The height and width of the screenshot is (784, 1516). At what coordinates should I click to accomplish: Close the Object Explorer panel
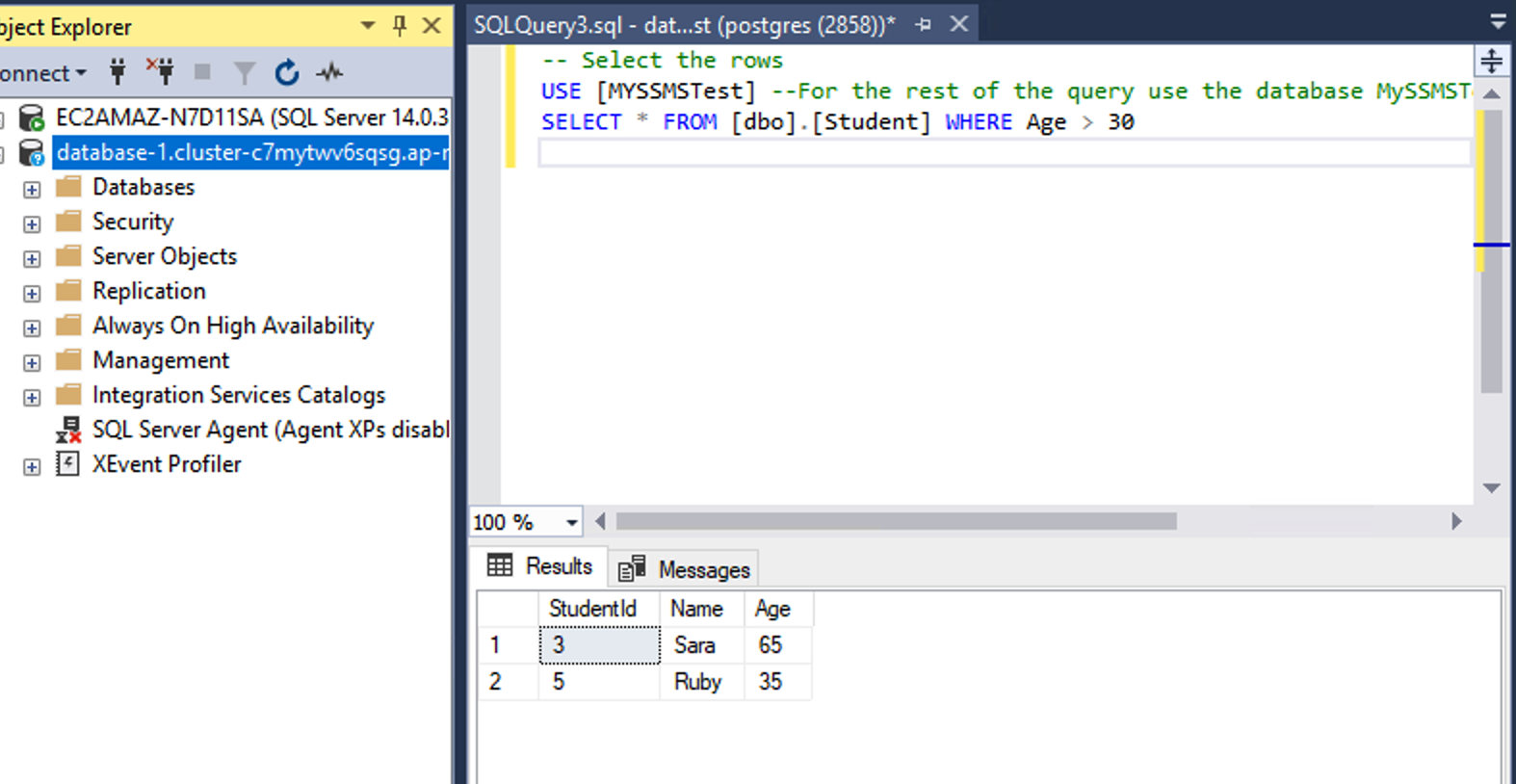click(431, 26)
